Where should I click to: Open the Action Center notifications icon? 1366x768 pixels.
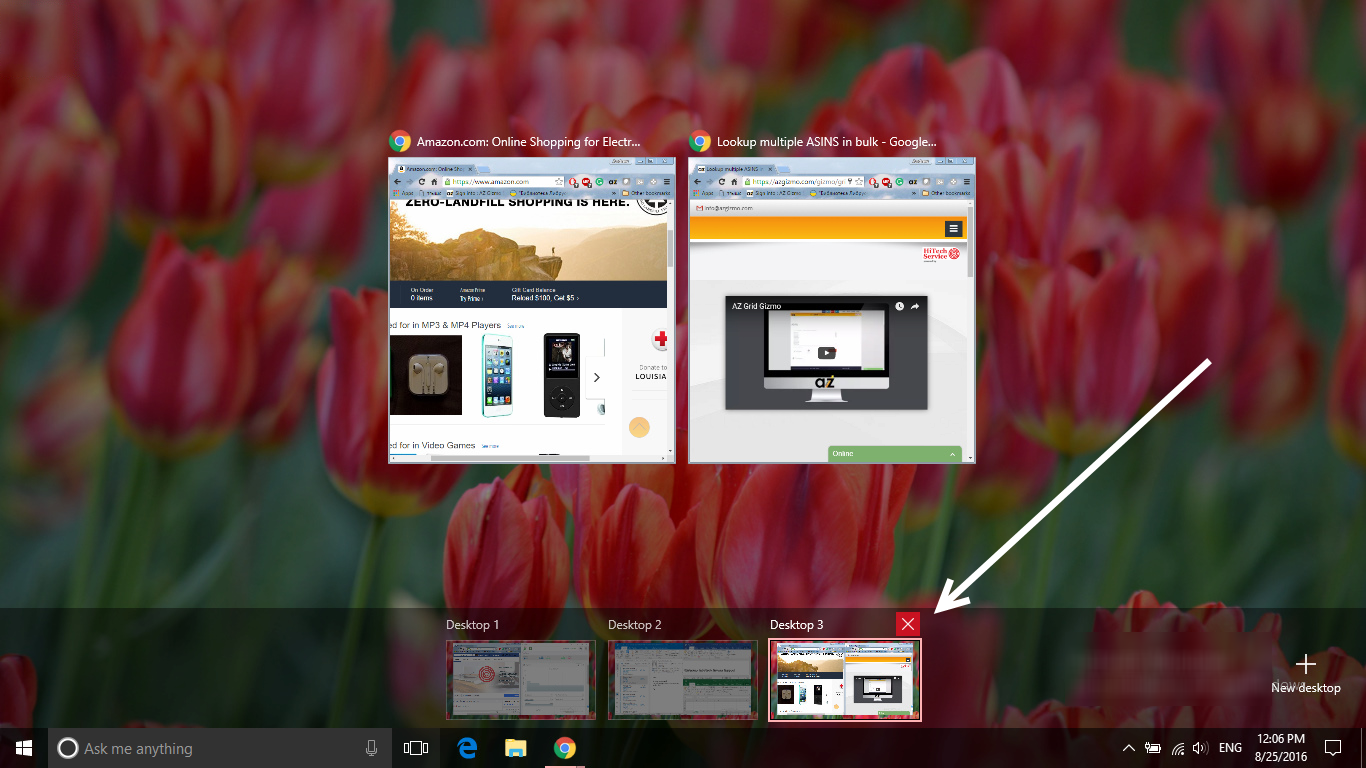tap(1333, 748)
